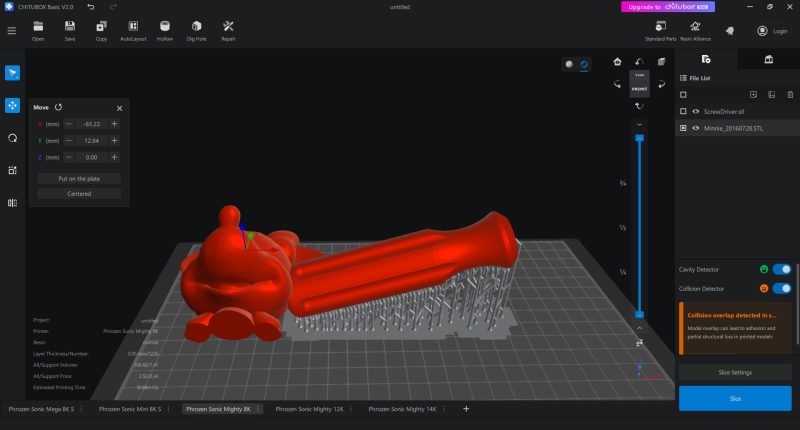The height and width of the screenshot is (430, 800).
Task: Decrease the Z (mm) value with minus
Action: (x=69, y=157)
